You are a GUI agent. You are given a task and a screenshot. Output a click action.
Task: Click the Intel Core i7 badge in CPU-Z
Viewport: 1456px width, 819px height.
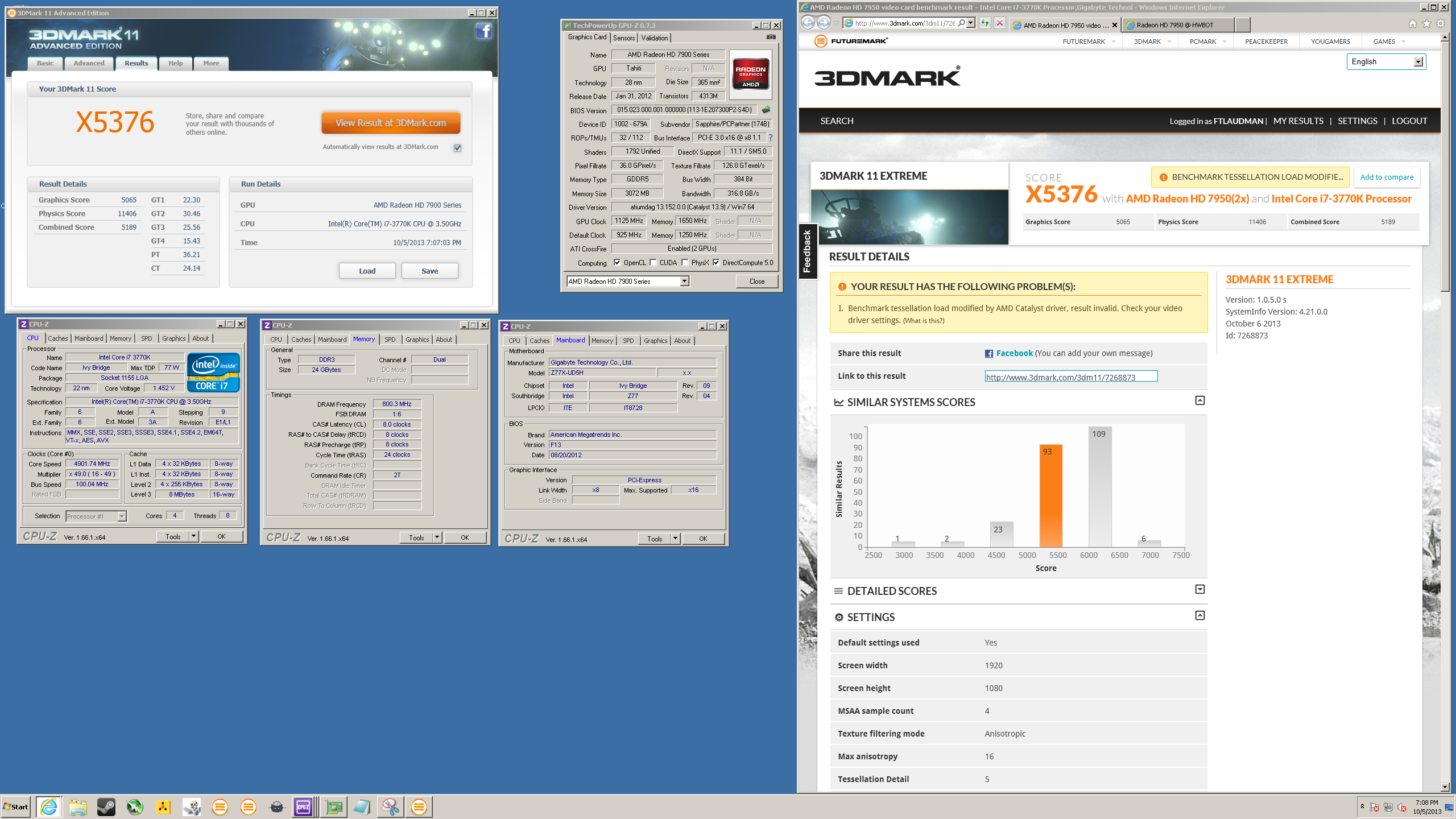pyautogui.click(x=214, y=373)
